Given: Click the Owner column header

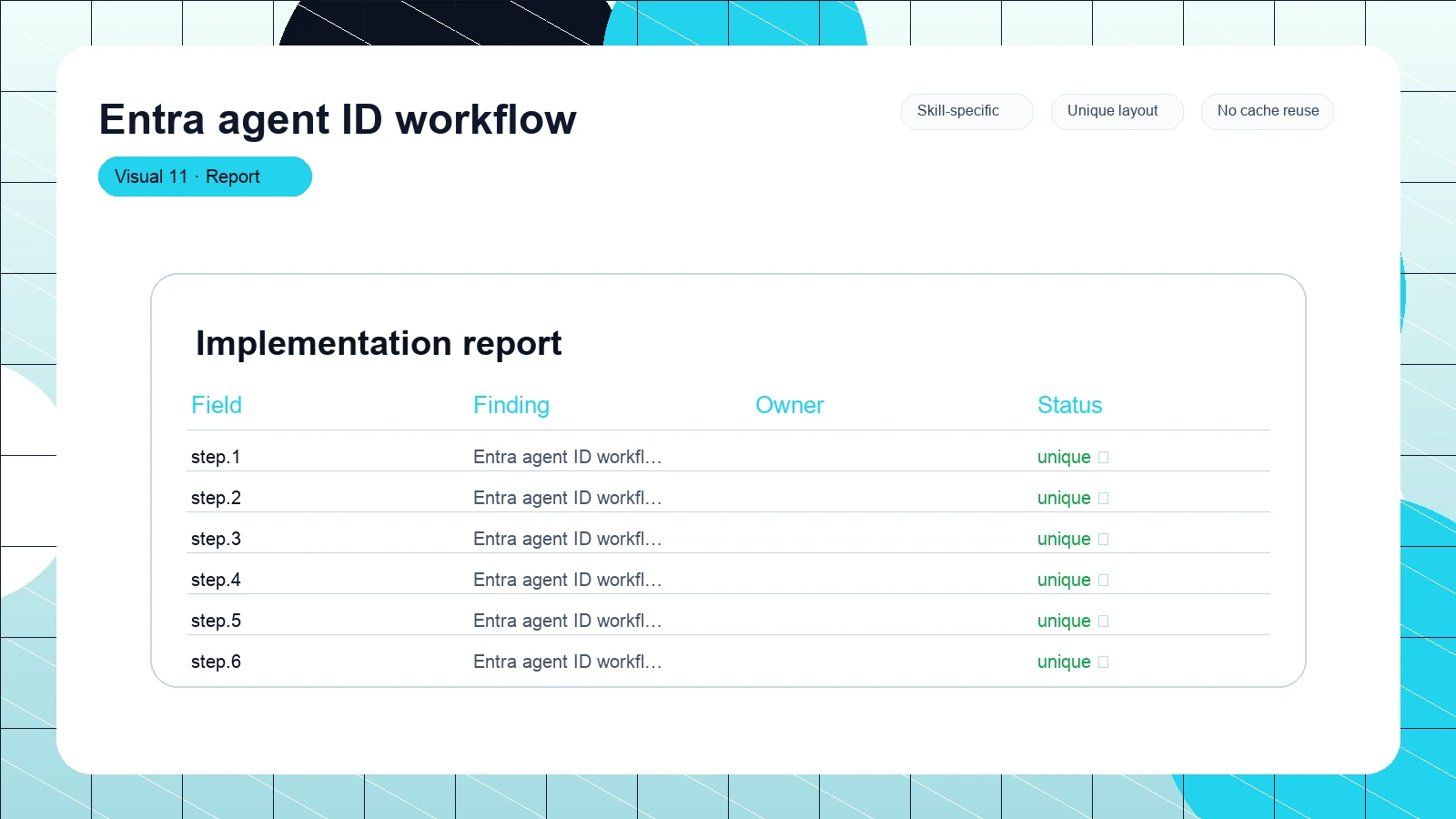Looking at the screenshot, I should pos(790,405).
